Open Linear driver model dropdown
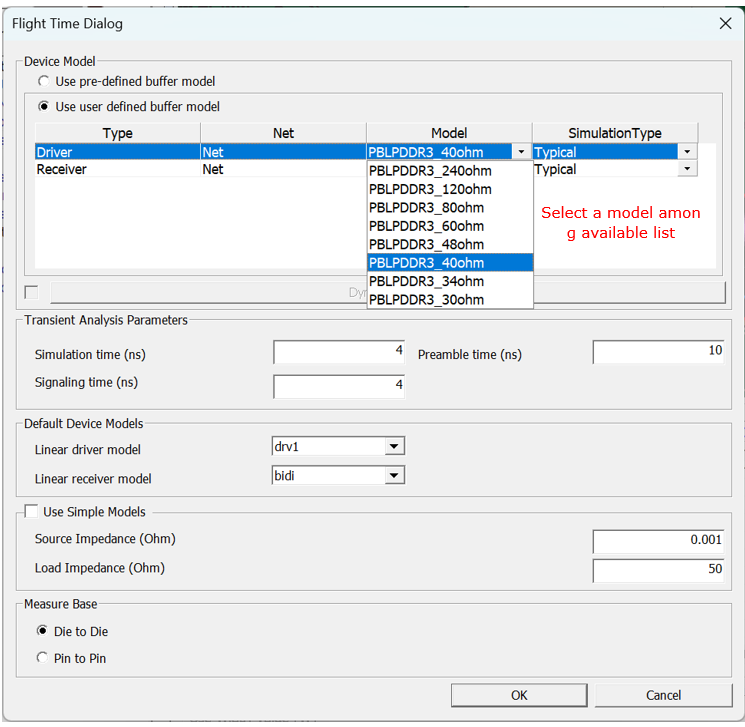Viewport: 745px width, 727px height. [x=394, y=447]
